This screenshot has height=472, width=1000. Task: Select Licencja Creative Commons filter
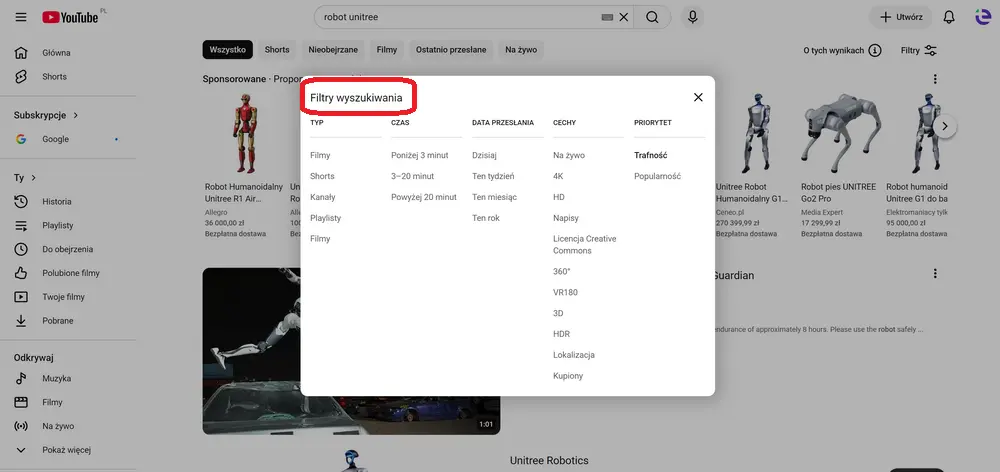tap(584, 245)
